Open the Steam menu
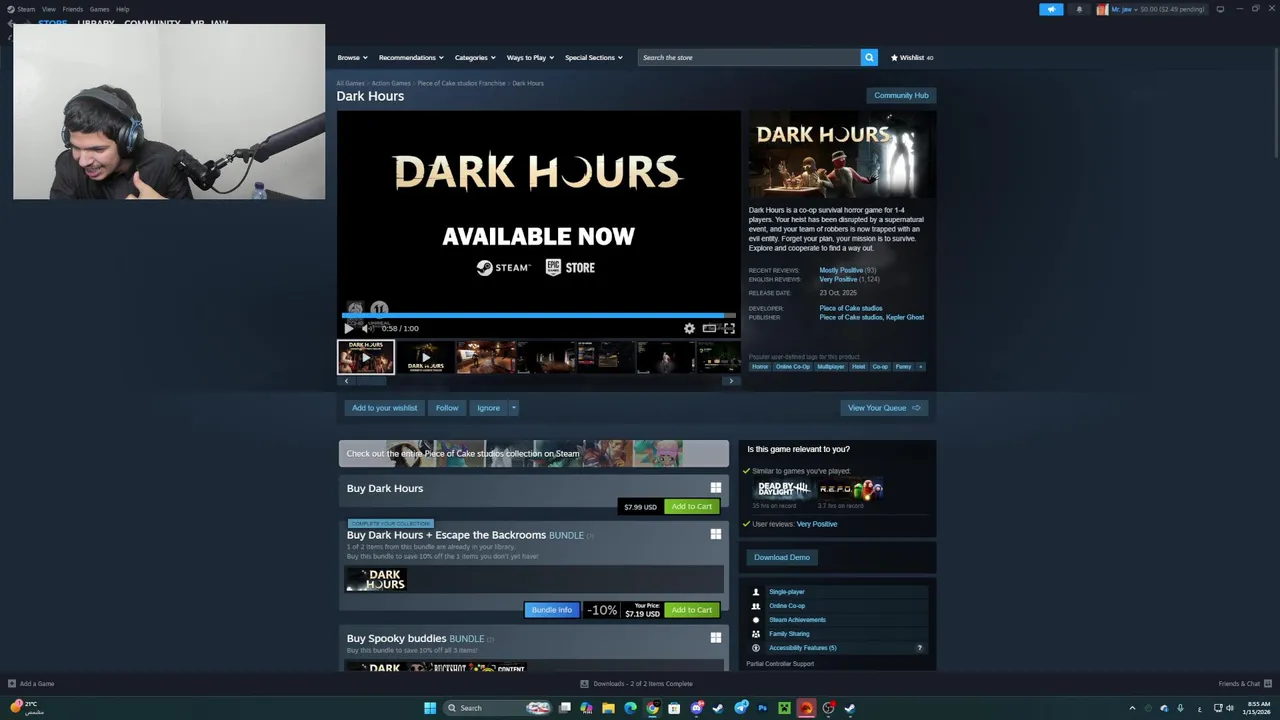 coord(21,9)
